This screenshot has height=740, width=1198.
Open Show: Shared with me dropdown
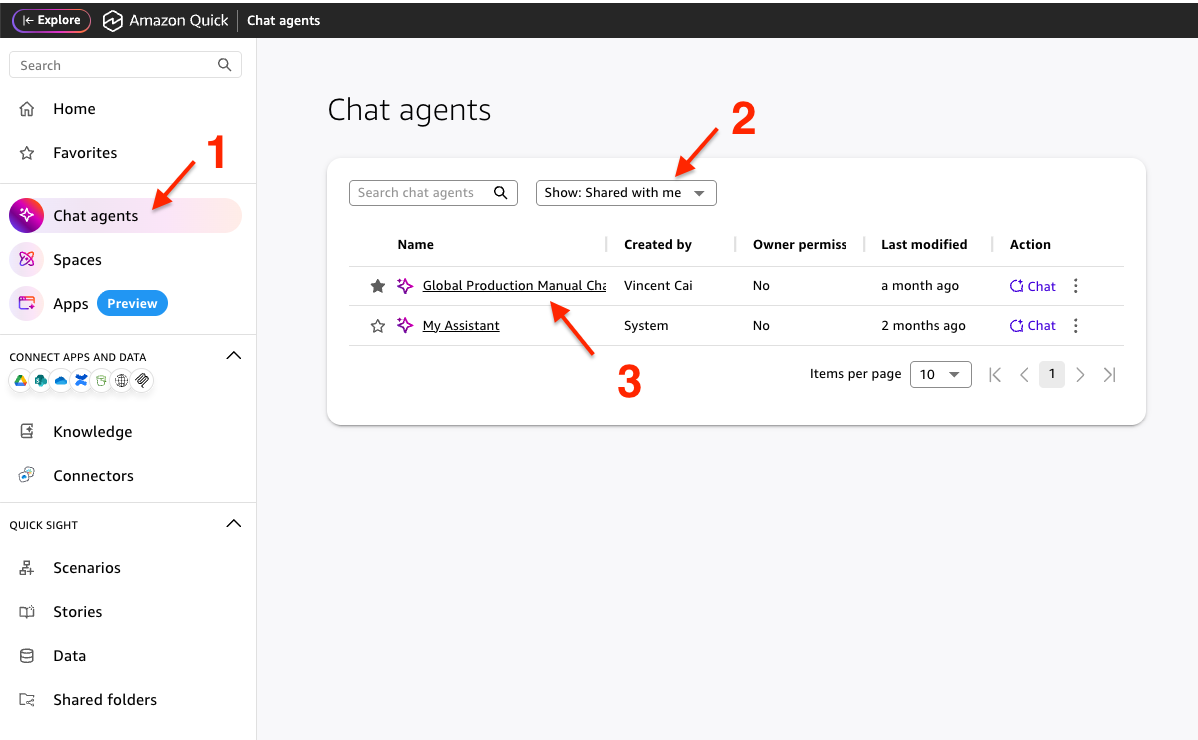tap(626, 192)
